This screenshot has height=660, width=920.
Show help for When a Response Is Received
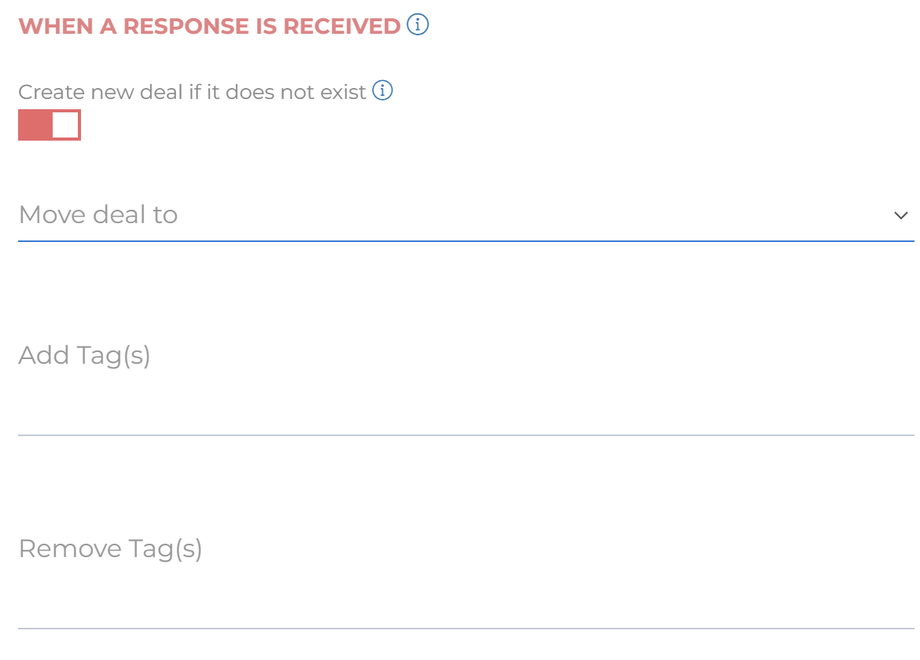pos(418,25)
